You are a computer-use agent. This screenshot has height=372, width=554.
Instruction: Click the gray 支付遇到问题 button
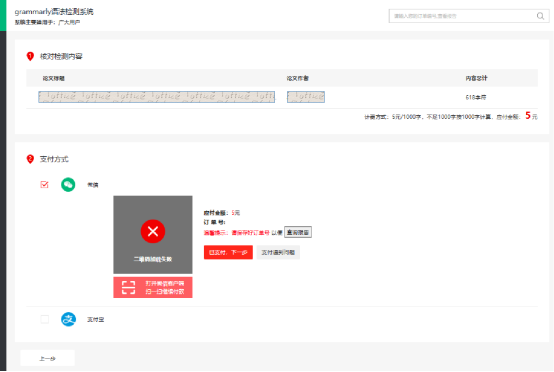[278, 252]
